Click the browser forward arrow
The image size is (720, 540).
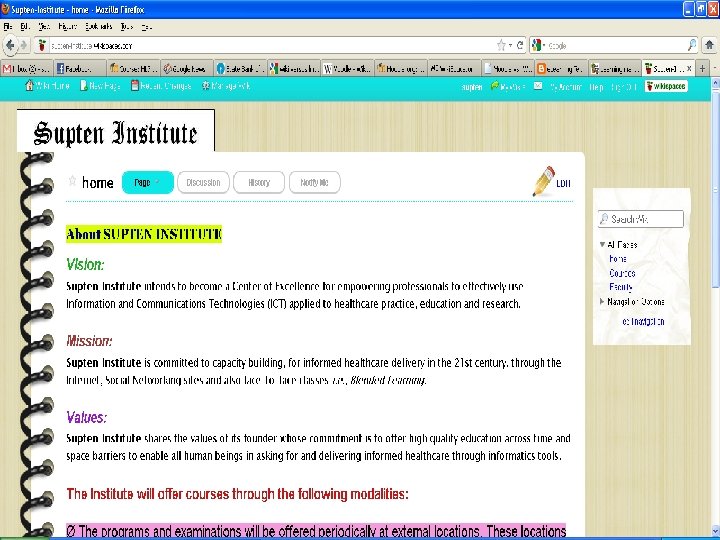pos(24,45)
